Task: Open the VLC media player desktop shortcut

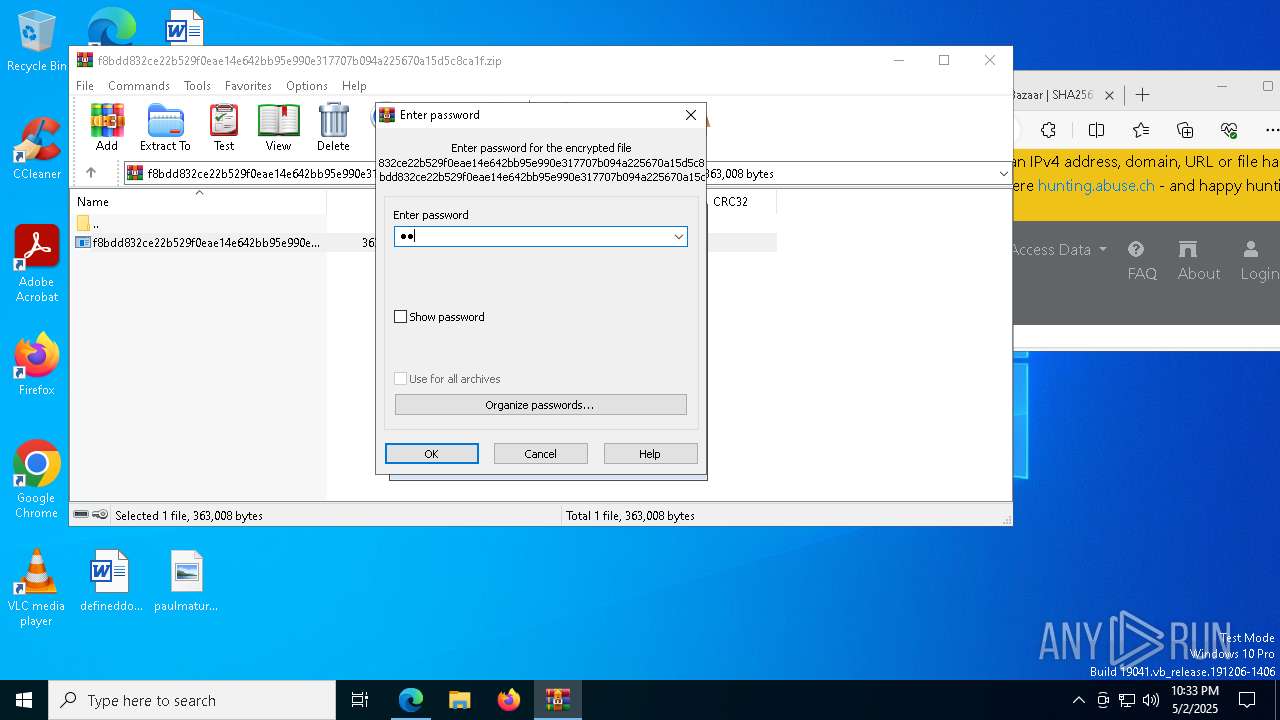Action: [37, 588]
